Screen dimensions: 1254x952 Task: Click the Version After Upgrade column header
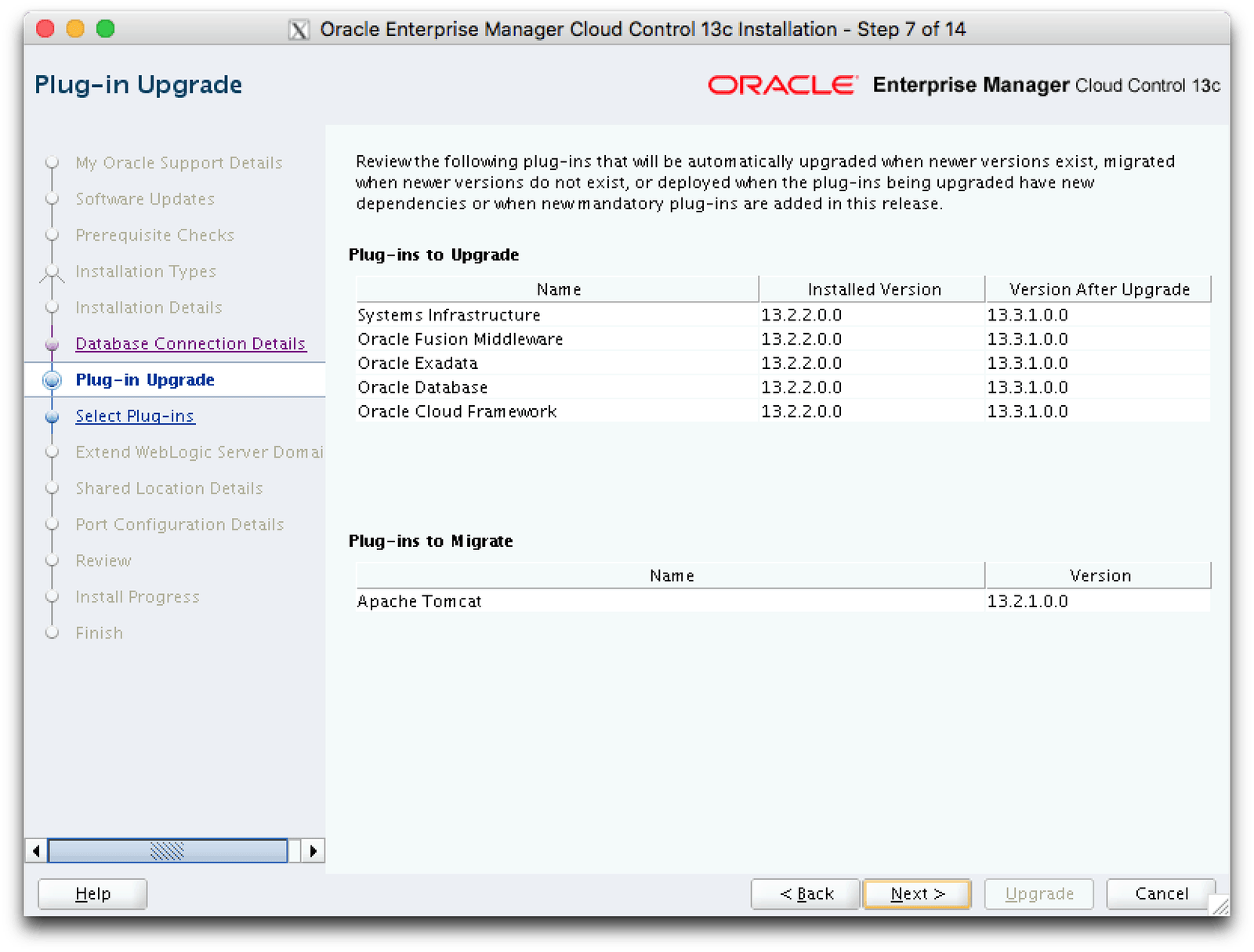pyautogui.click(x=1099, y=289)
